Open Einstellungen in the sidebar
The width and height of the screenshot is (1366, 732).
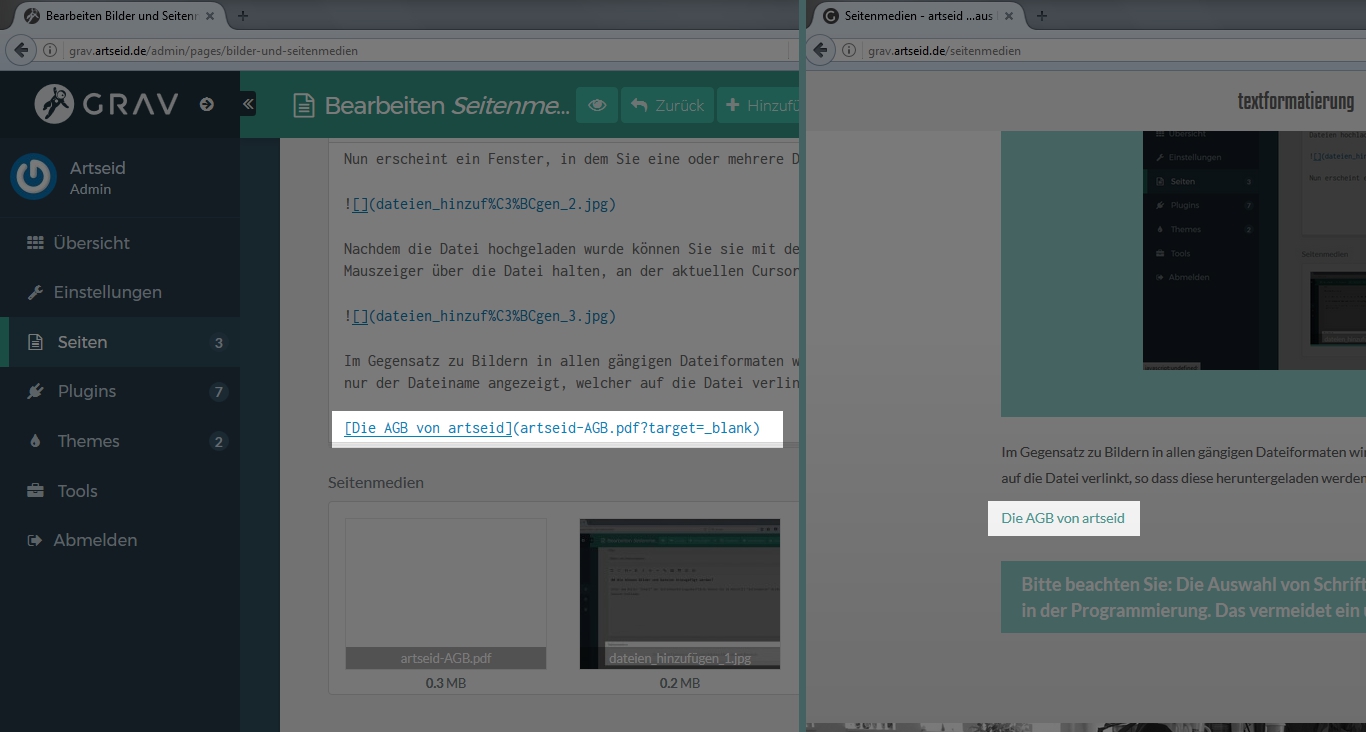tap(107, 292)
